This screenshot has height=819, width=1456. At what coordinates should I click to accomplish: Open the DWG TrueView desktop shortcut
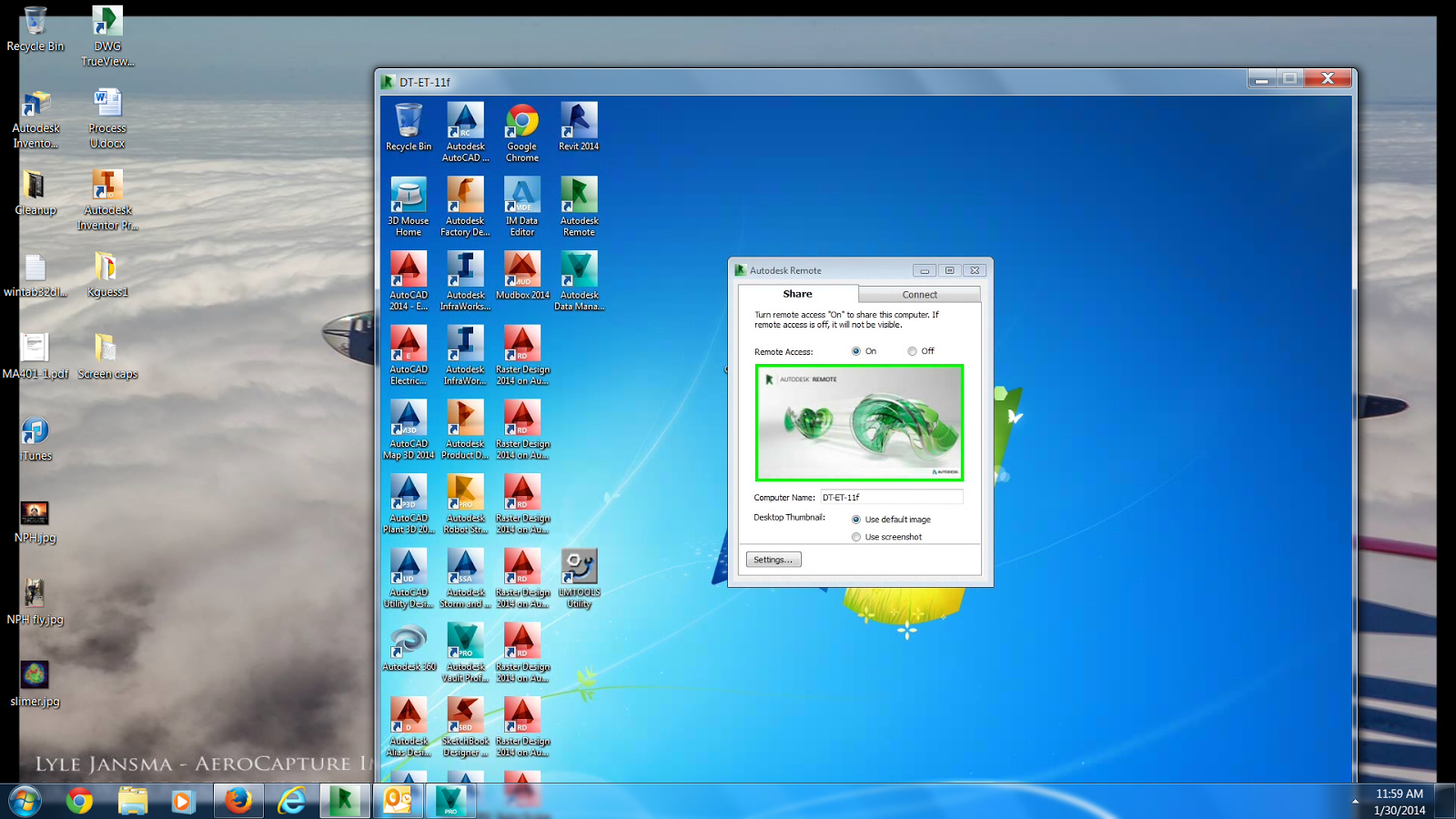point(107,35)
